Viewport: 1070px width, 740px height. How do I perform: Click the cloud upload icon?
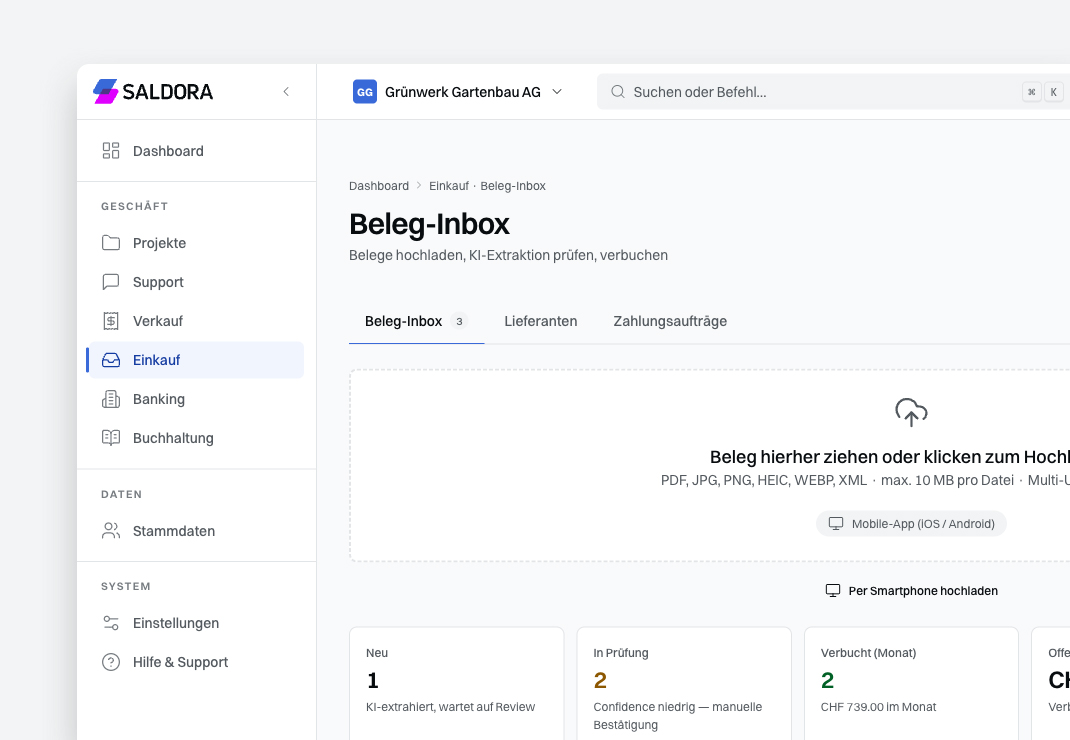tap(911, 412)
